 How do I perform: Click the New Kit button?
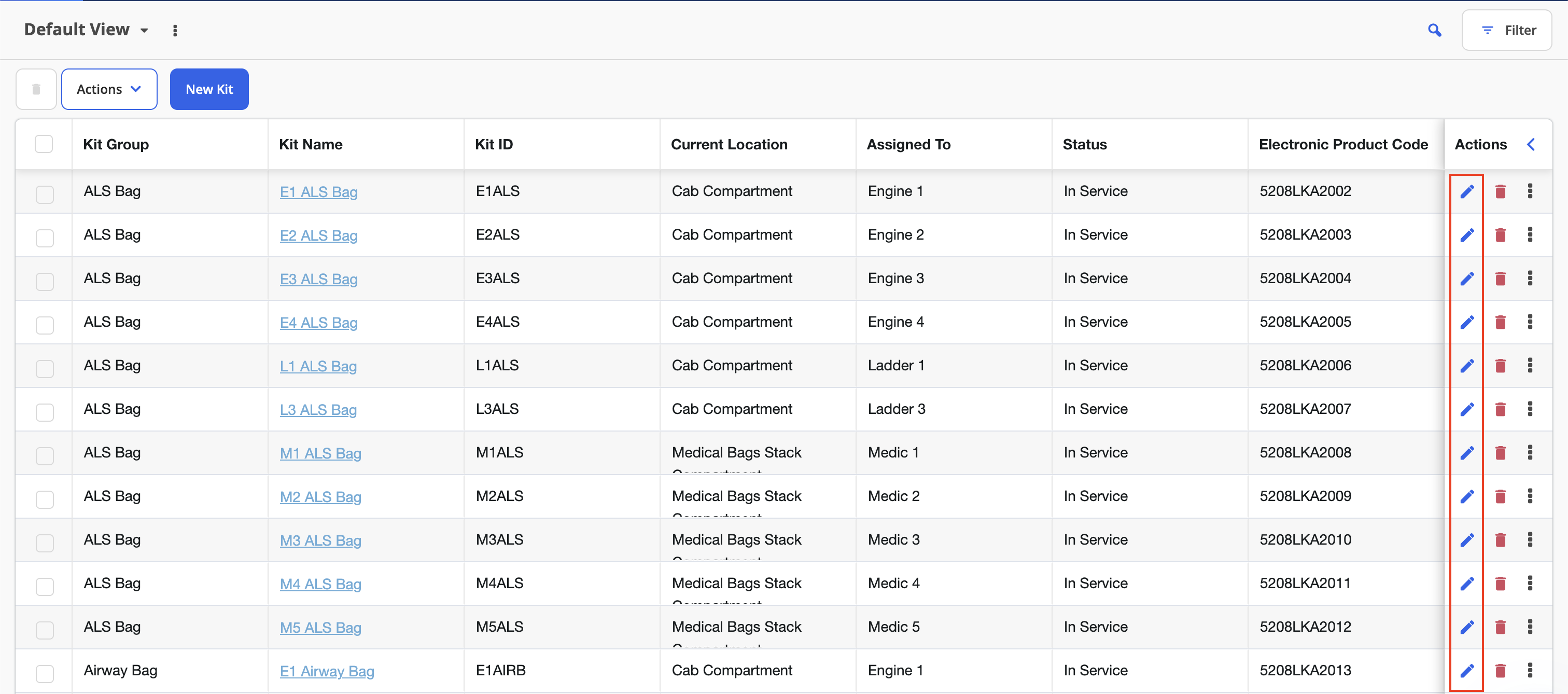pyautogui.click(x=209, y=89)
